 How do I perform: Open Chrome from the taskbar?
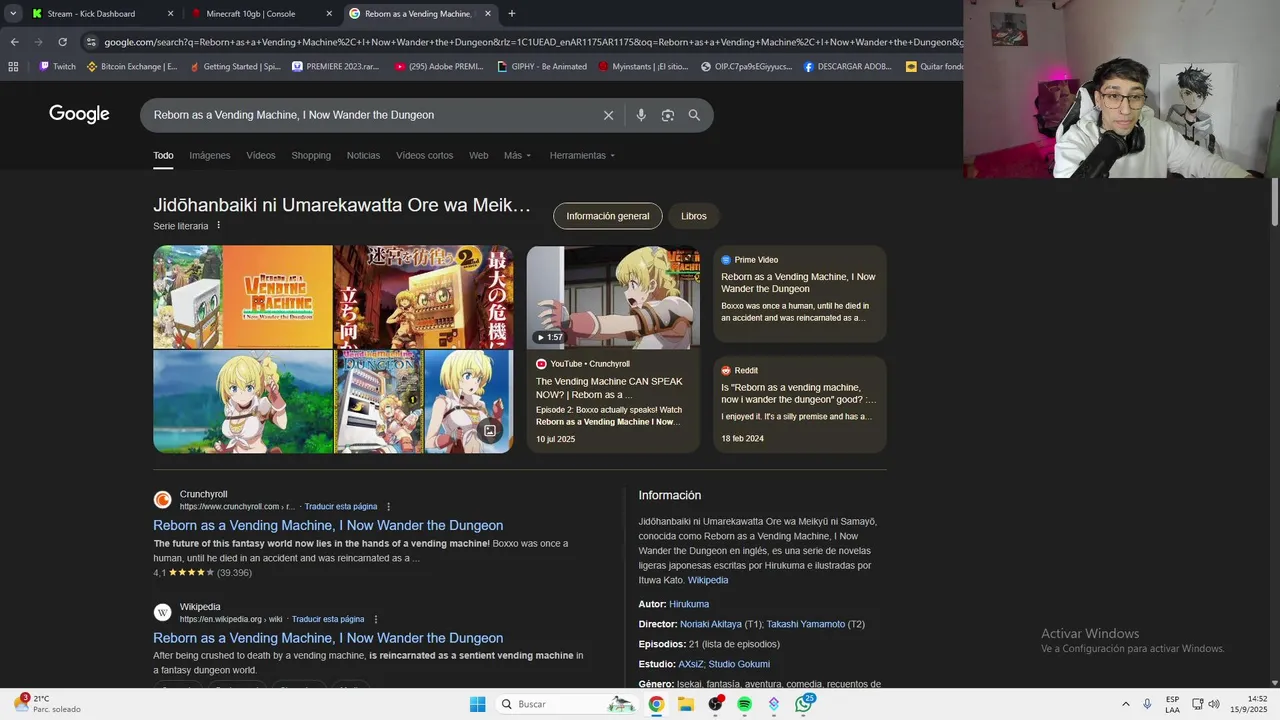pyautogui.click(x=656, y=704)
